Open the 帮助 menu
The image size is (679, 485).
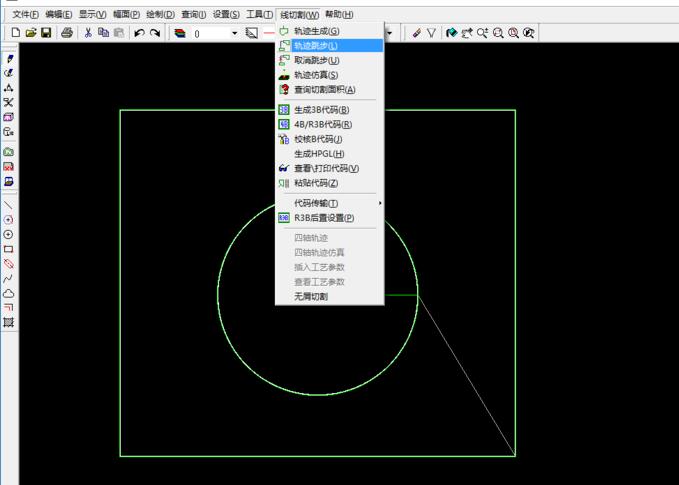click(x=339, y=15)
